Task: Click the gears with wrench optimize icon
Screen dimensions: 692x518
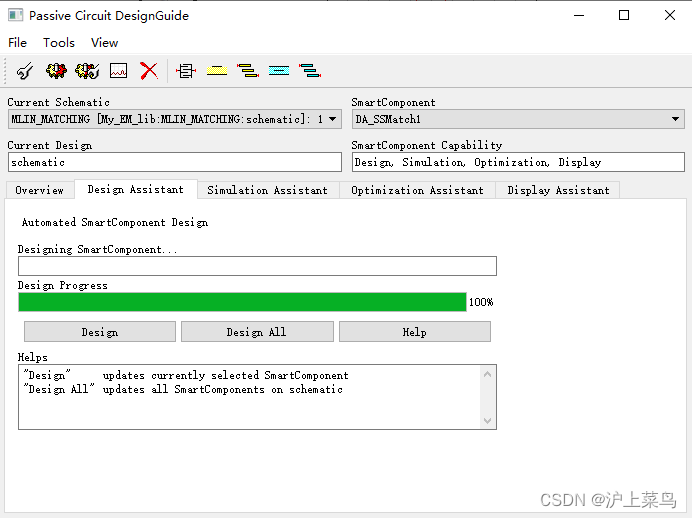Action: (x=87, y=71)
